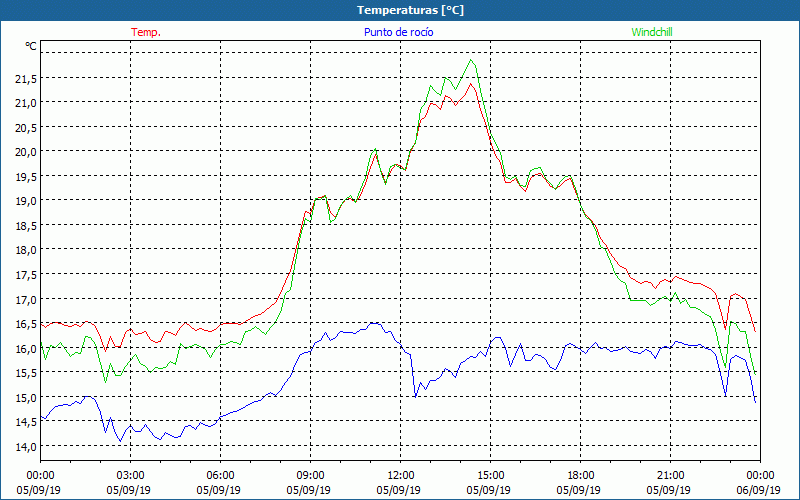This screenshot has width=800, height=500.
Task: Click the "15,5" y-axis value
Action: pyautogui.click(x=26, y=373)
